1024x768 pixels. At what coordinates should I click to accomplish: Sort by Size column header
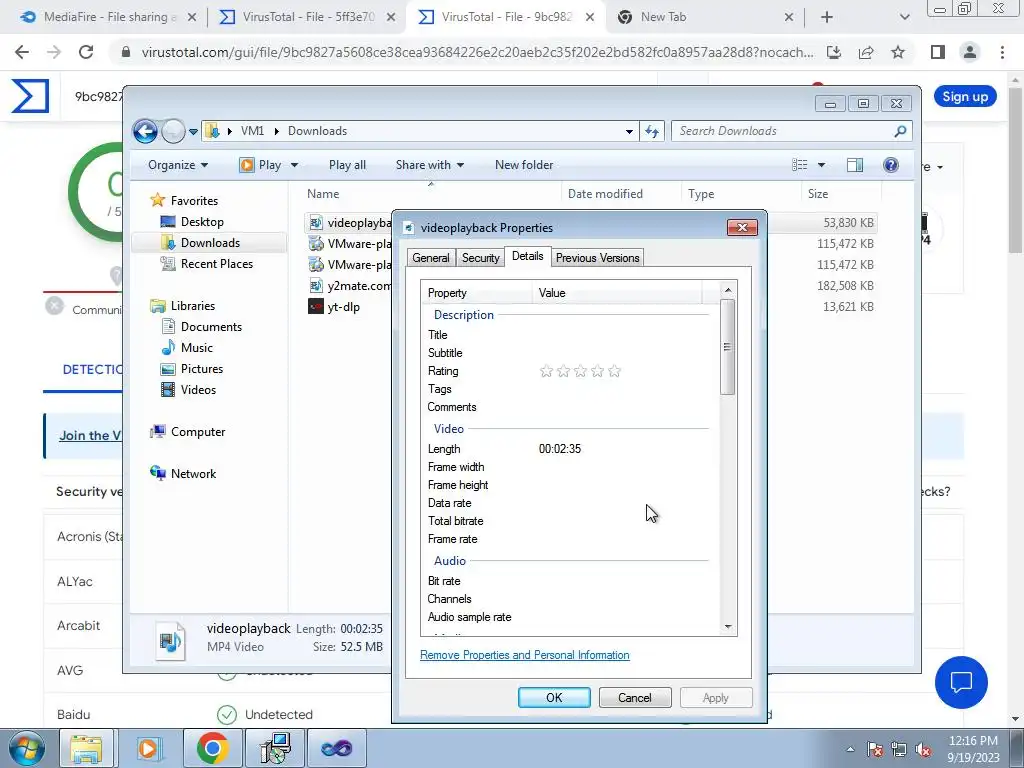pyautogui.click(x=818, y=194)
